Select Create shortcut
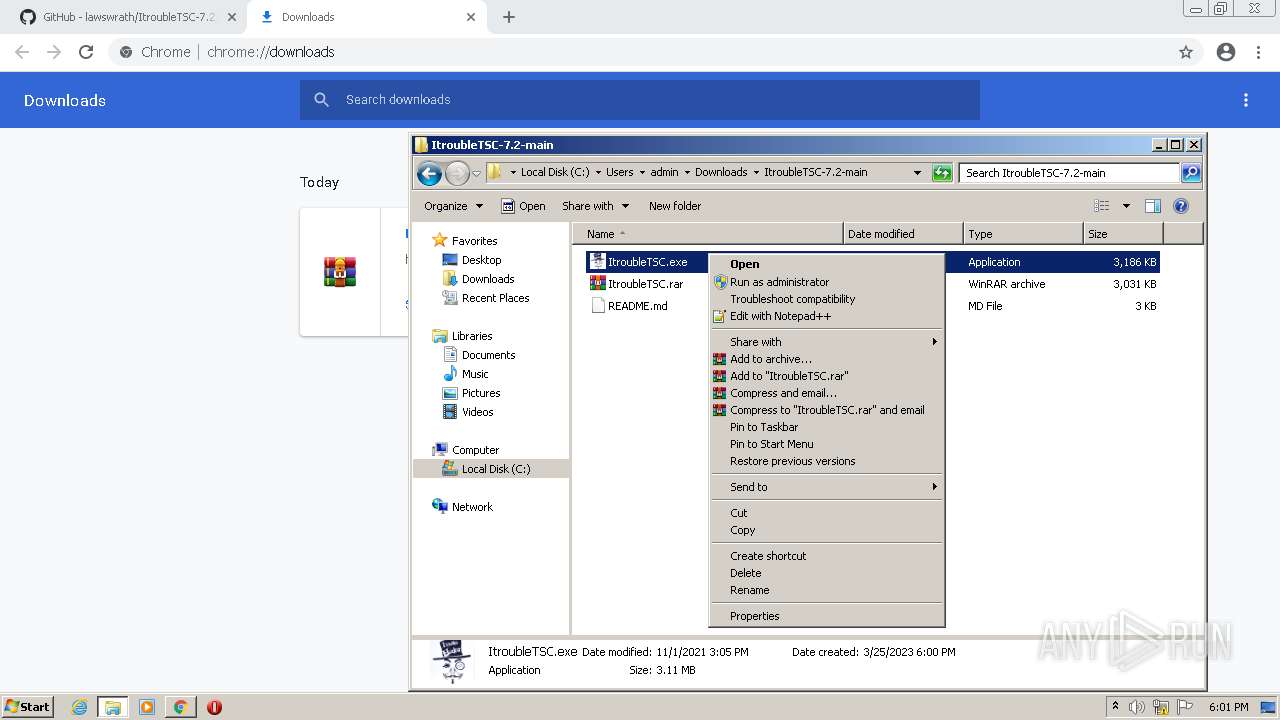Viewport: 1280px width, 720px height. 827,556
